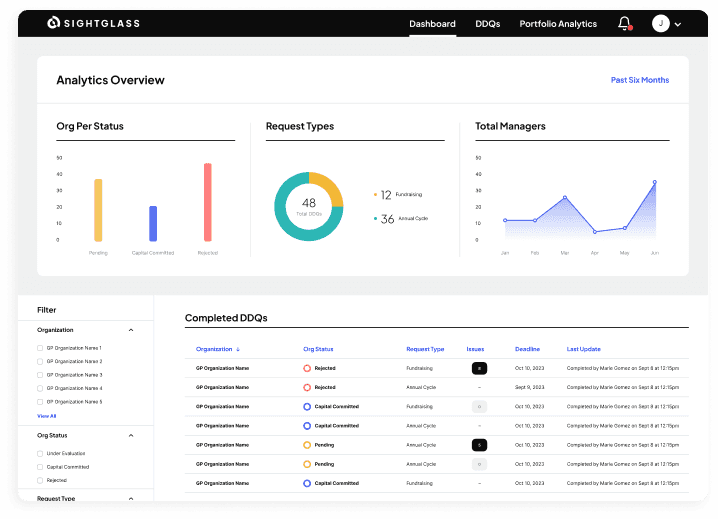Image resolution: width=718 pixels, height=519 pixels.
Task: Tick the Under Evaluation checkbox
Action: pyautogui.click(x=40, y=453)
